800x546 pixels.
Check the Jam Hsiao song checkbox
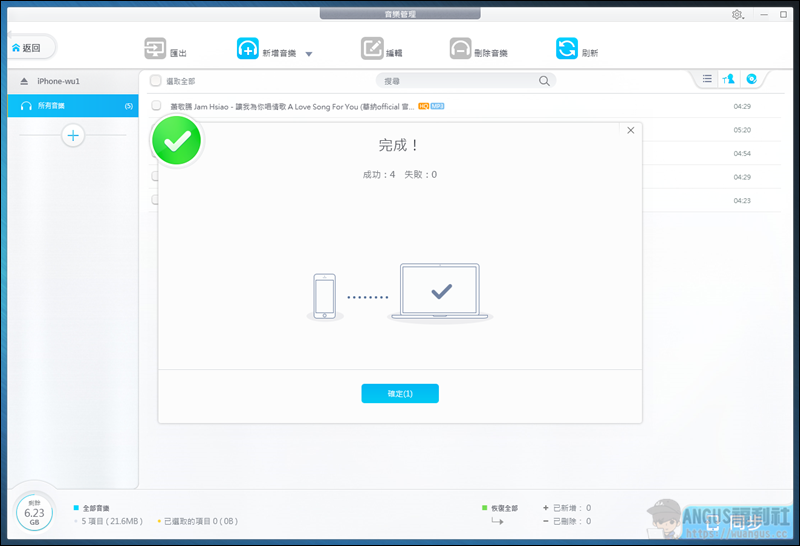(x=156, y=105)
